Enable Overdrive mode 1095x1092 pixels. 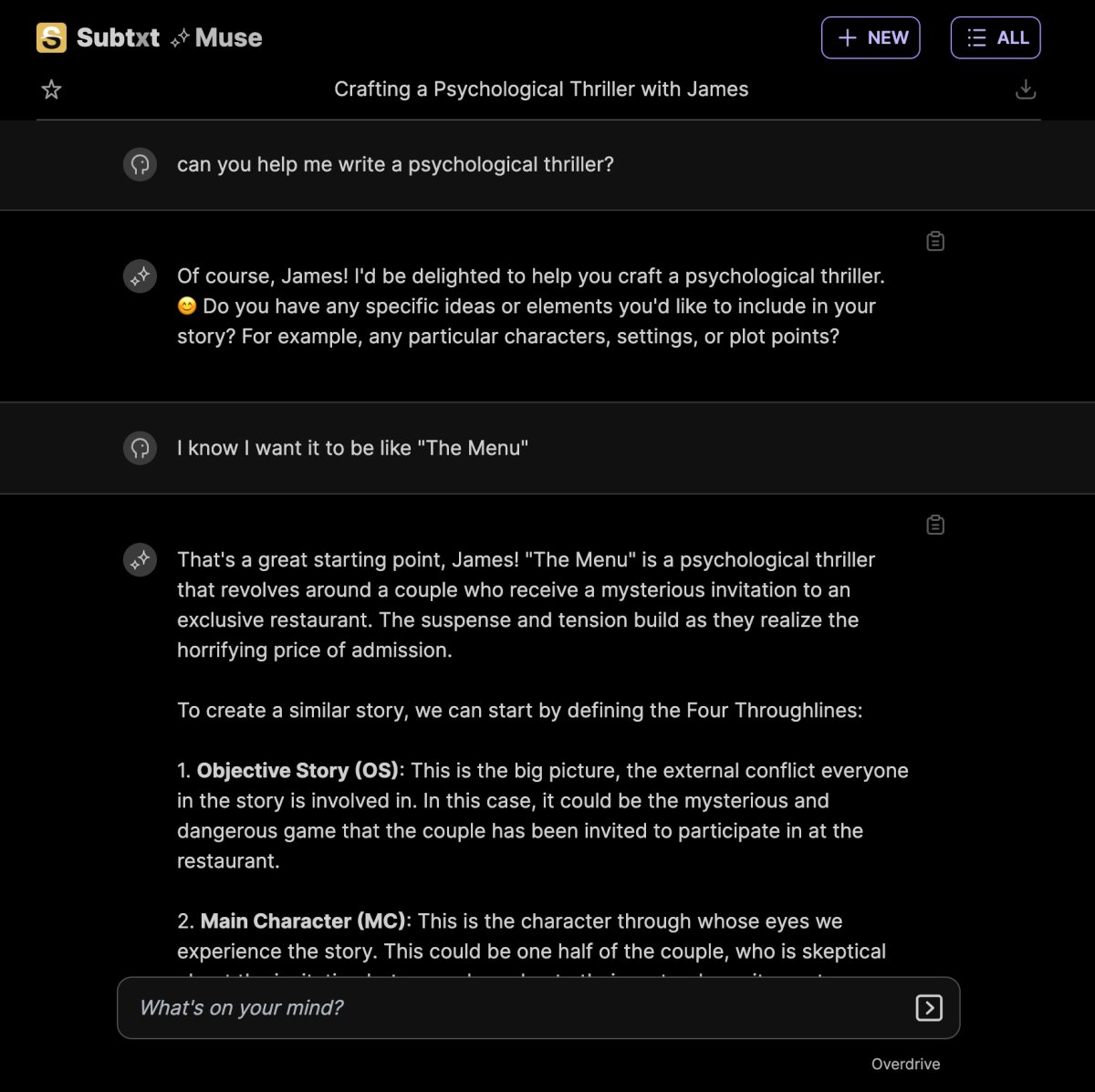905,1064
